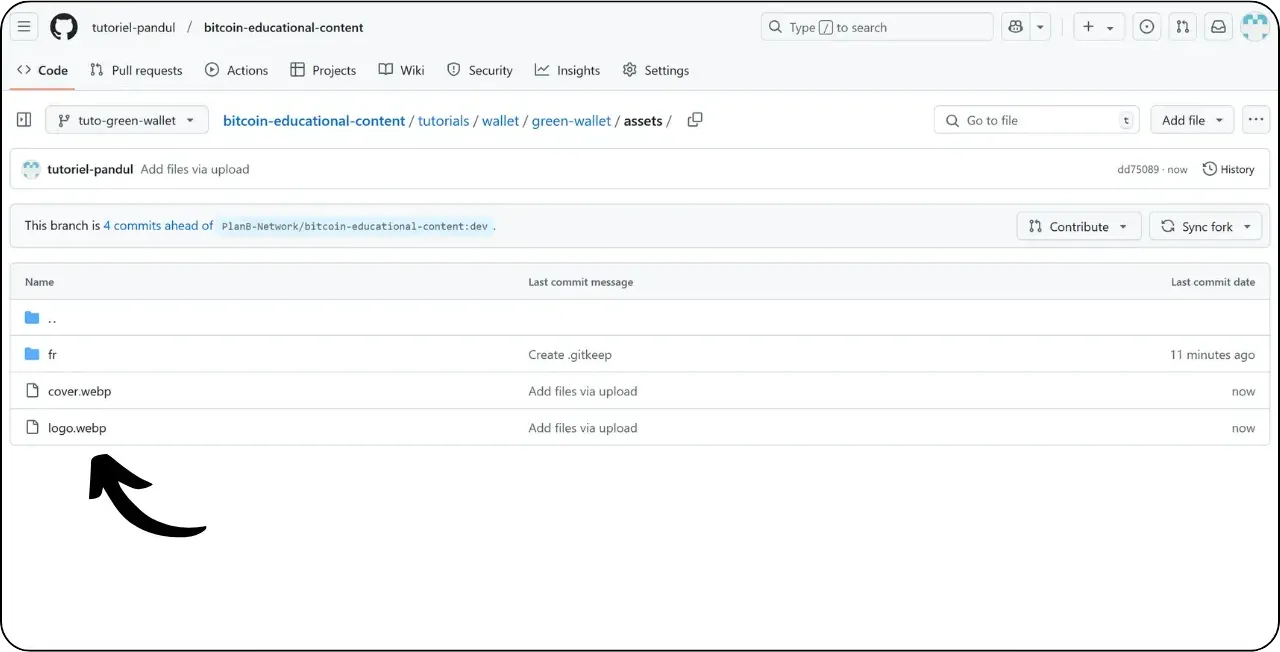View commit history via History icon

pos(1229,169)
